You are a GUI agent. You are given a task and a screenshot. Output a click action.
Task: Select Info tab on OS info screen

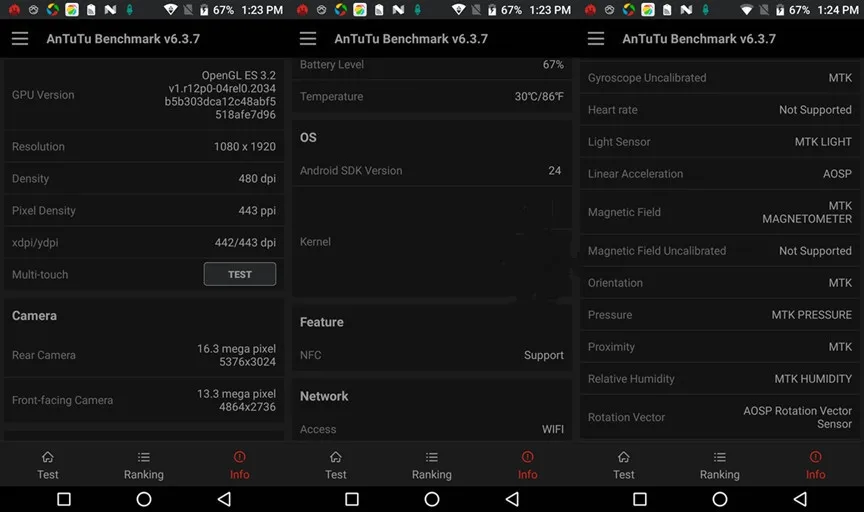pyautogui.click(x=527, y=465)
